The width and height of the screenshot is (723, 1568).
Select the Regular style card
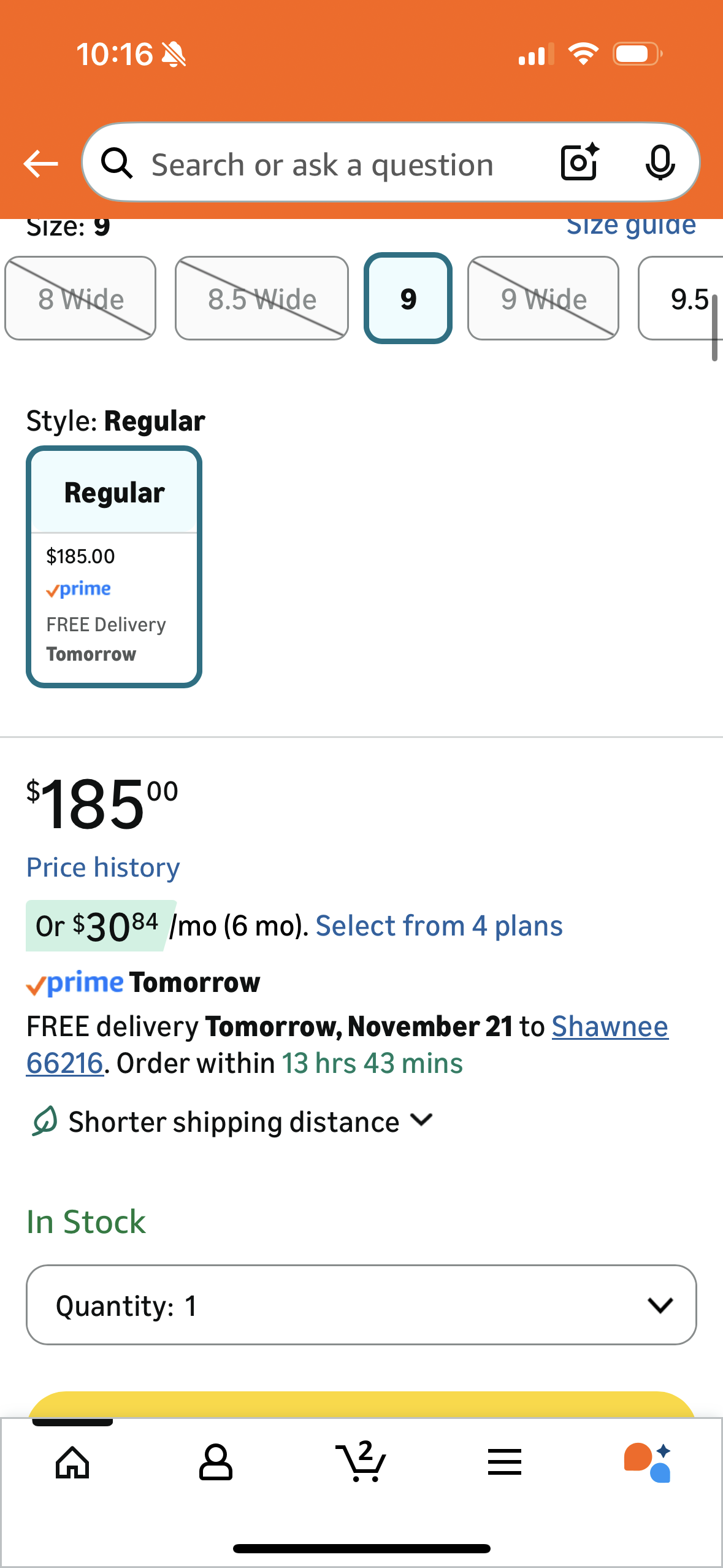[x=114, y=567]
